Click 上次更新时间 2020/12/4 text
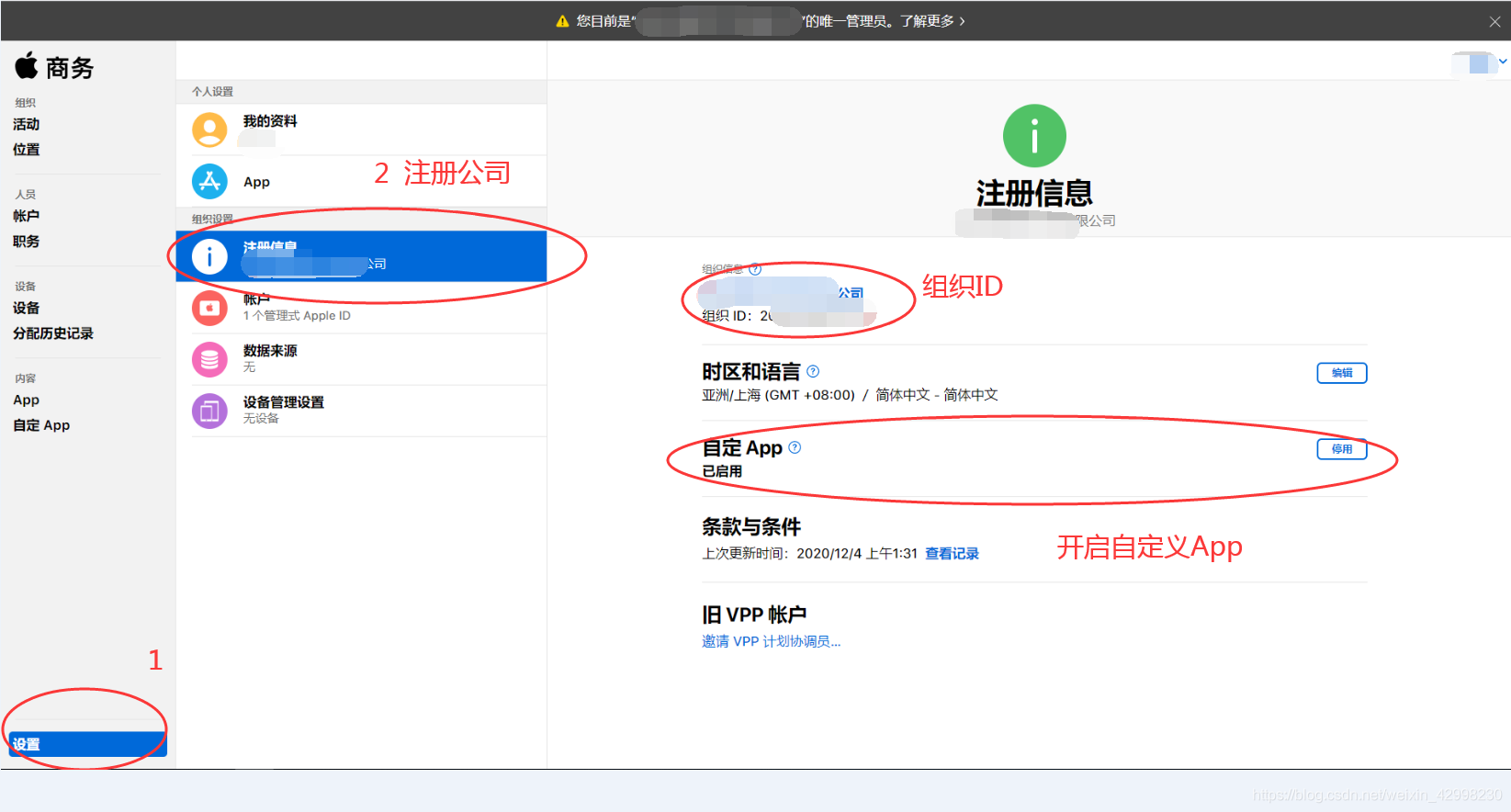1511x812 pixels. (809, 553)
